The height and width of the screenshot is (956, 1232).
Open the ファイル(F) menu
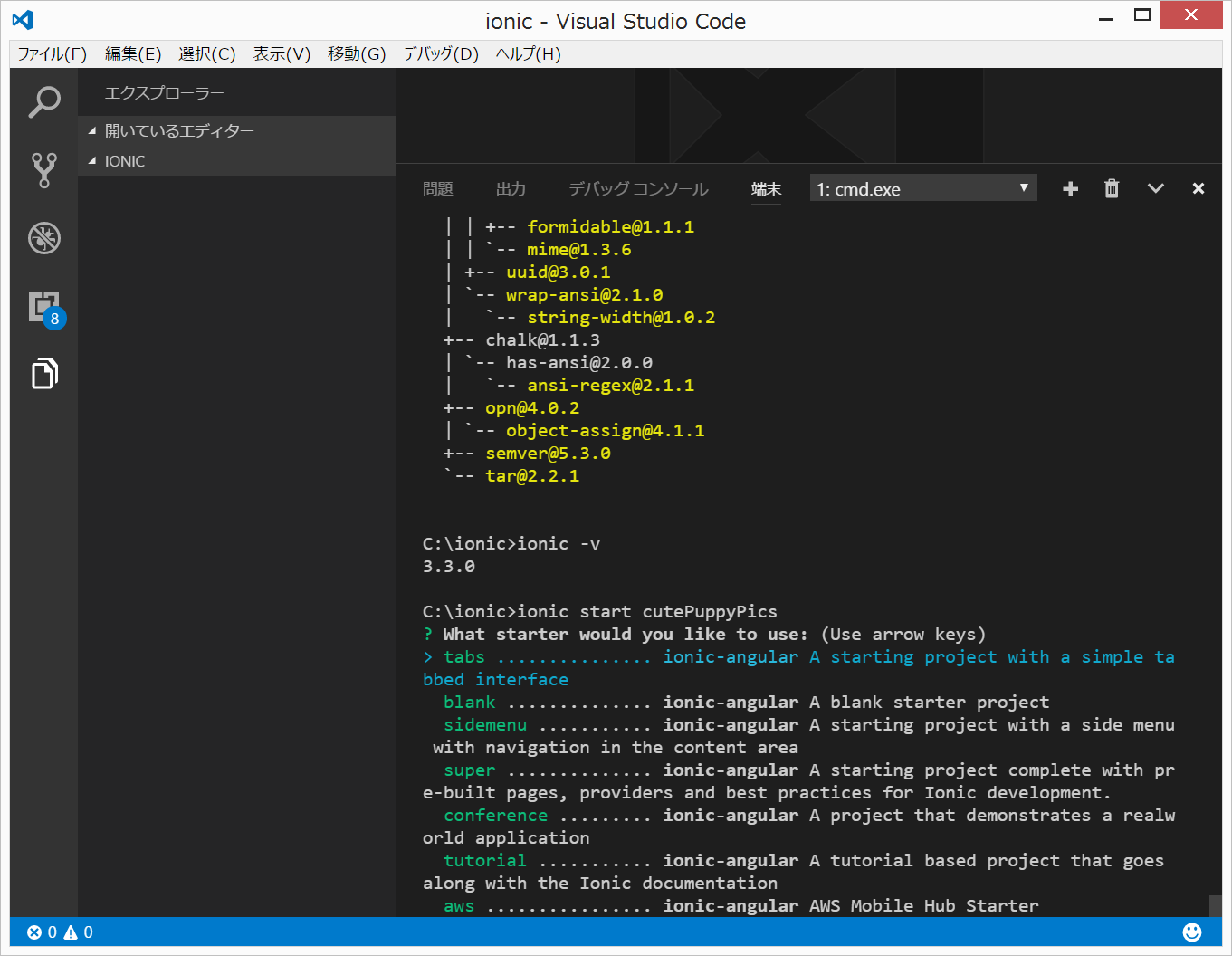(x=52, y=53)
